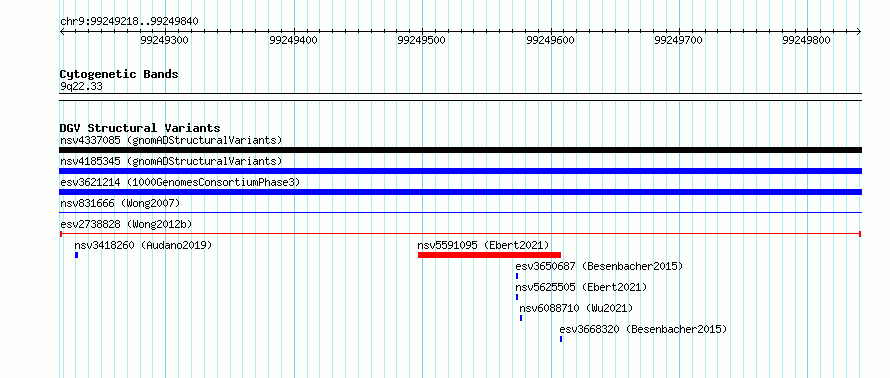The image size is (890, 378).
Task: Open the nsv5625505 (Ebert2021) label
Action: [581, 287]
